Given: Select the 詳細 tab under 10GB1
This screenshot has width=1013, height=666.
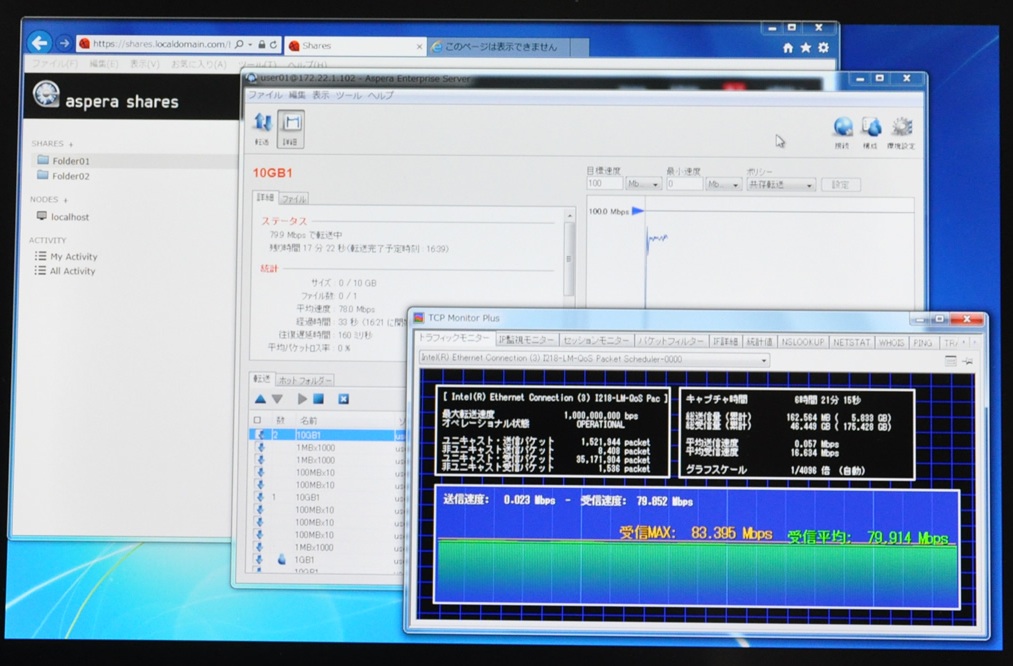Looking at the screenshot, I should [x=266, y=197].
